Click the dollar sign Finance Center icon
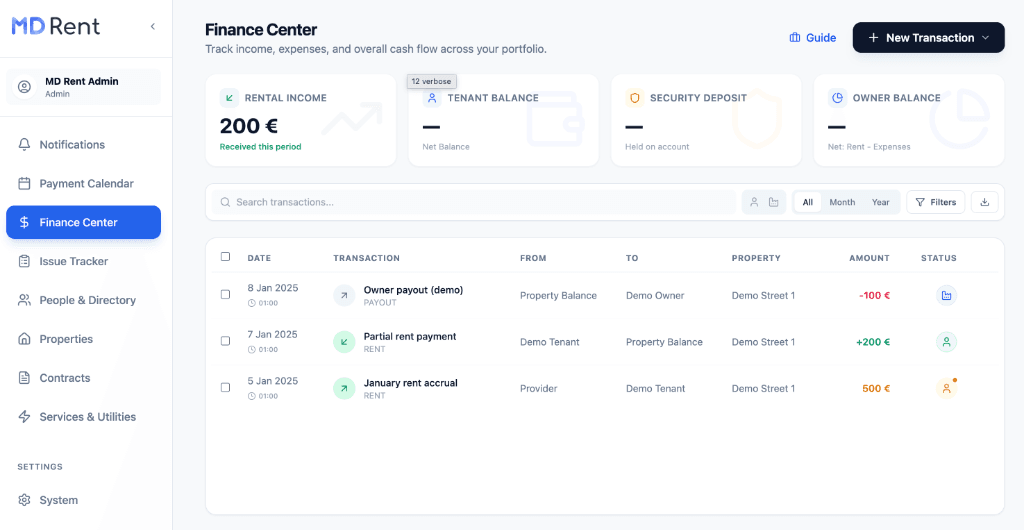The image size is (1024, 530). pos(24,223)
